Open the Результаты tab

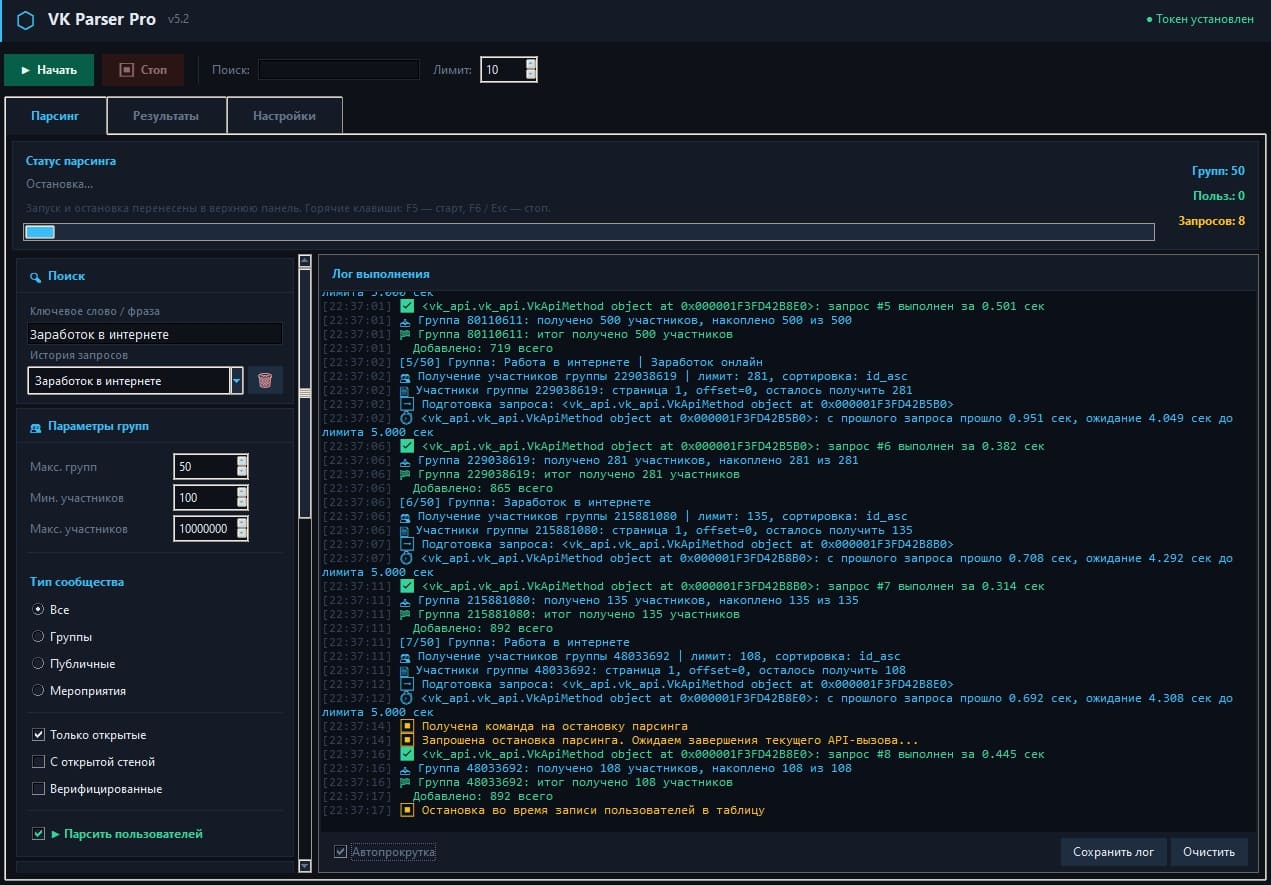(x=166, y=116)
